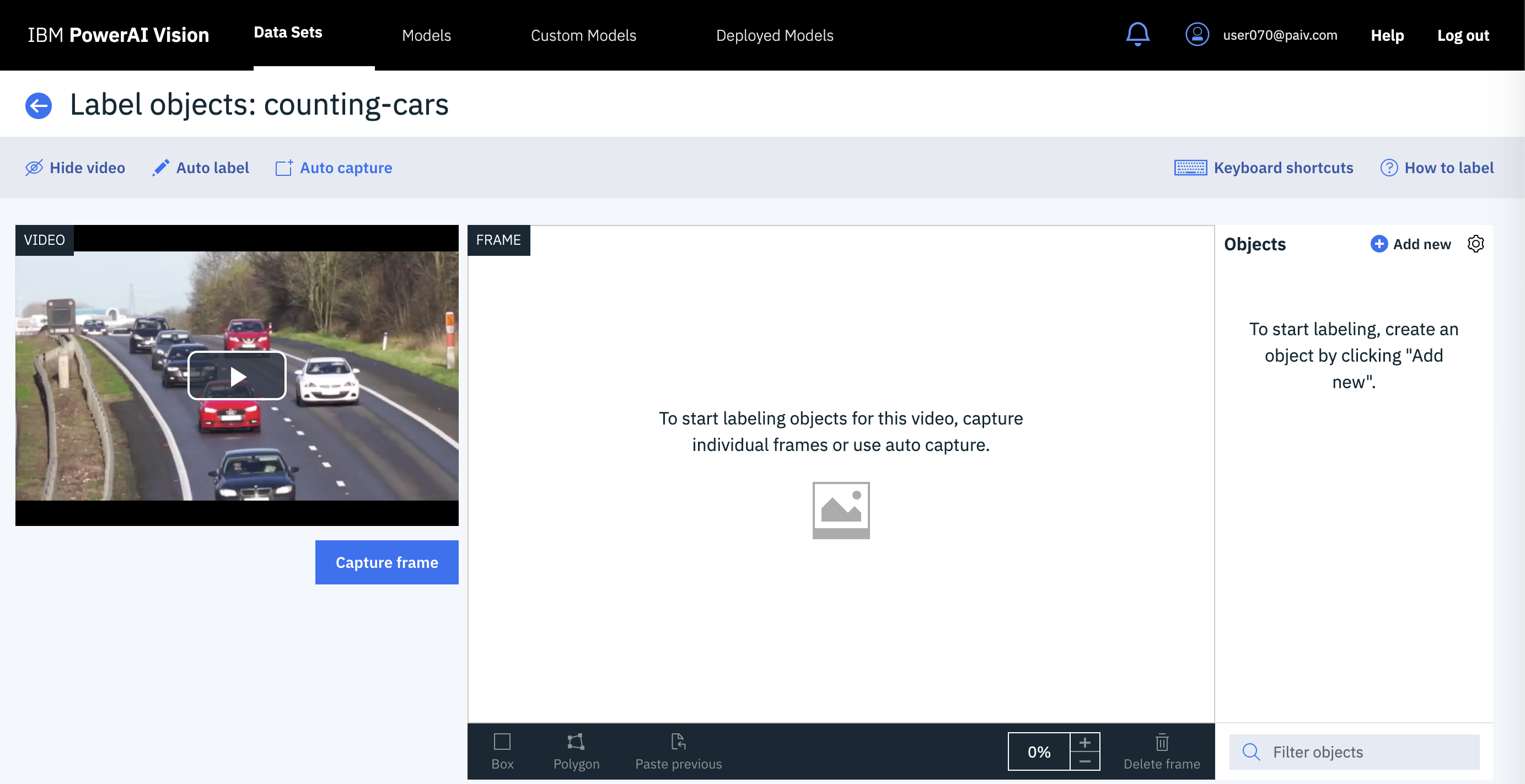Open the Deployed Models tab
Image resolution: width=1525 pixels, height=784 pixels.
pos(774,35)
